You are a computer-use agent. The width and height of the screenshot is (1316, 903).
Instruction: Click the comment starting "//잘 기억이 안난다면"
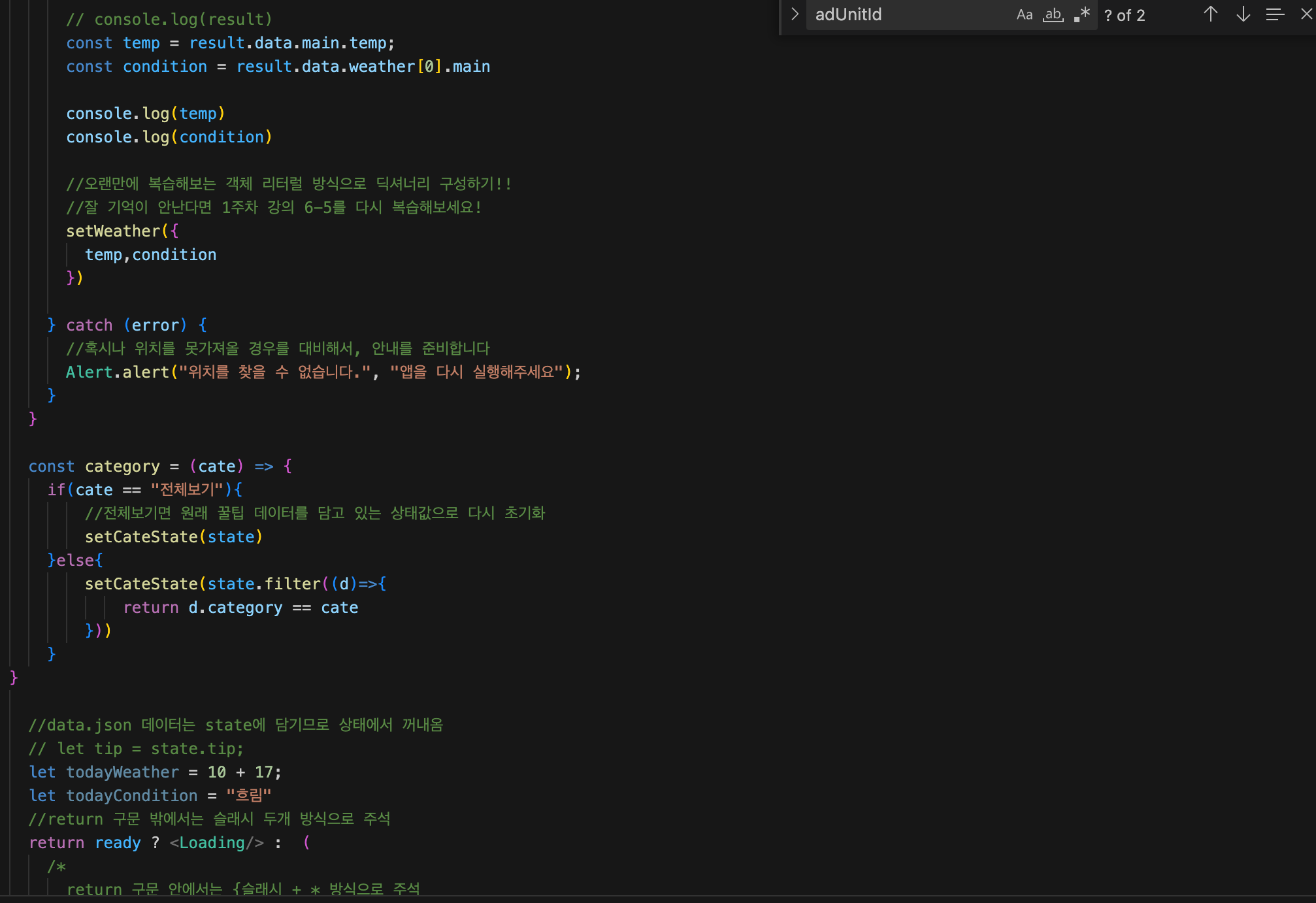(274, 208)
